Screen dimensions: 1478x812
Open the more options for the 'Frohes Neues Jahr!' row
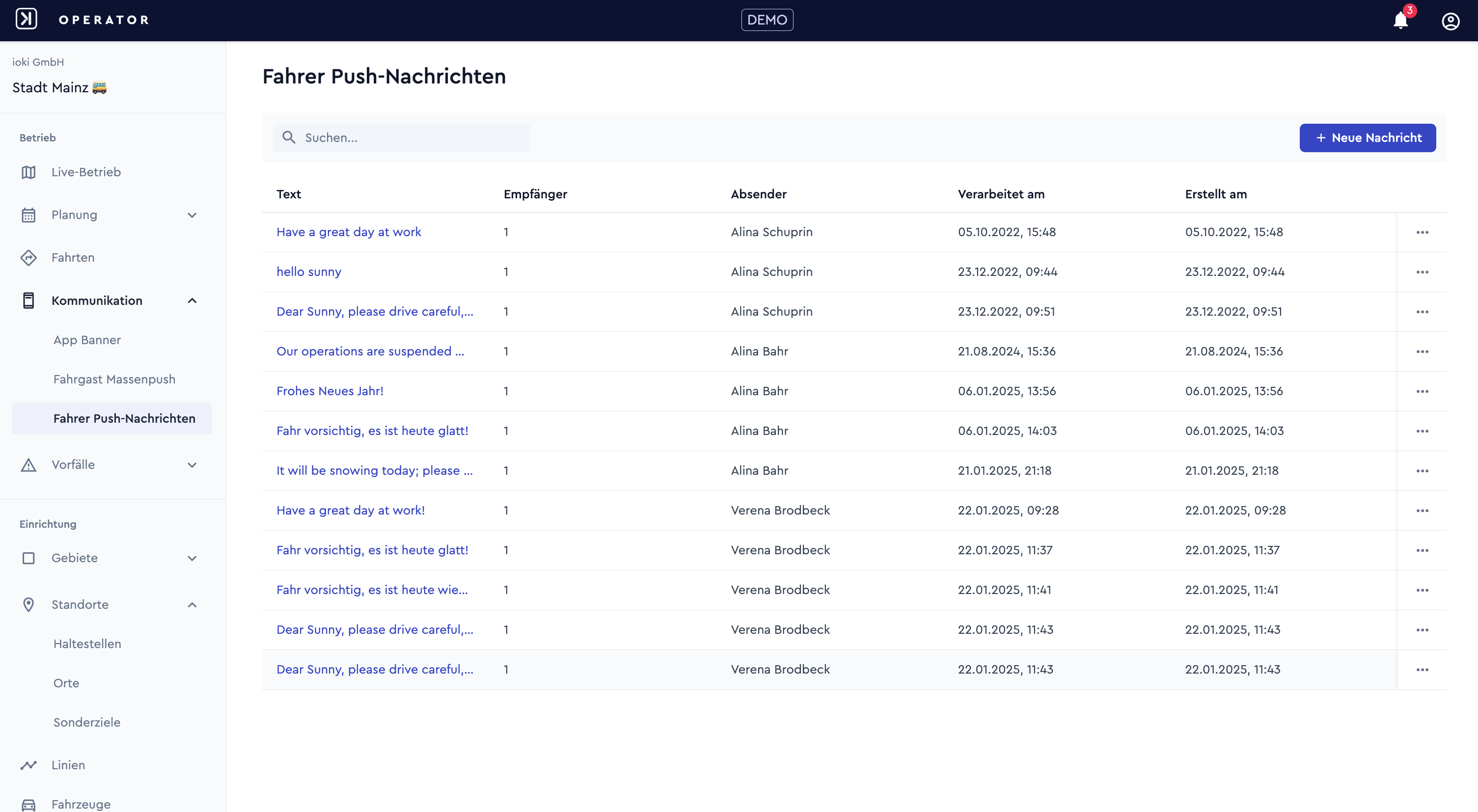click(x=1422, y=391)
